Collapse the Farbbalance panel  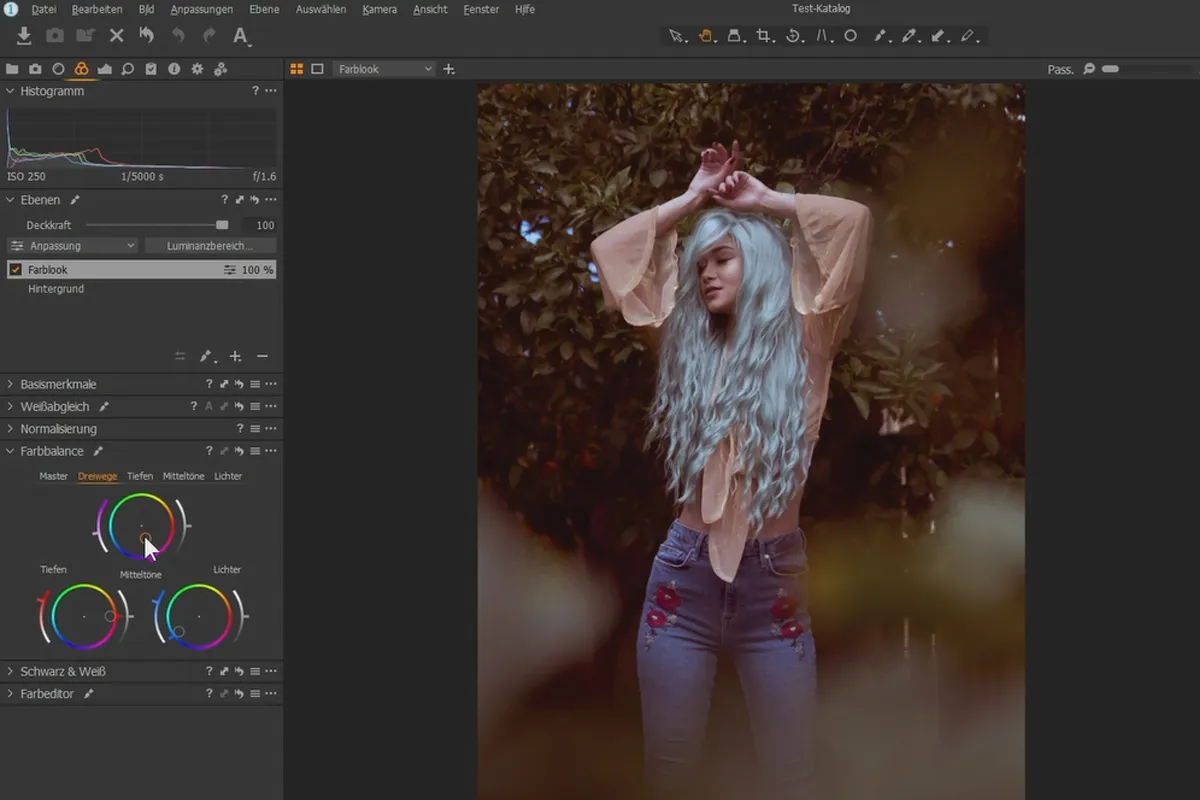coord(11,451)
